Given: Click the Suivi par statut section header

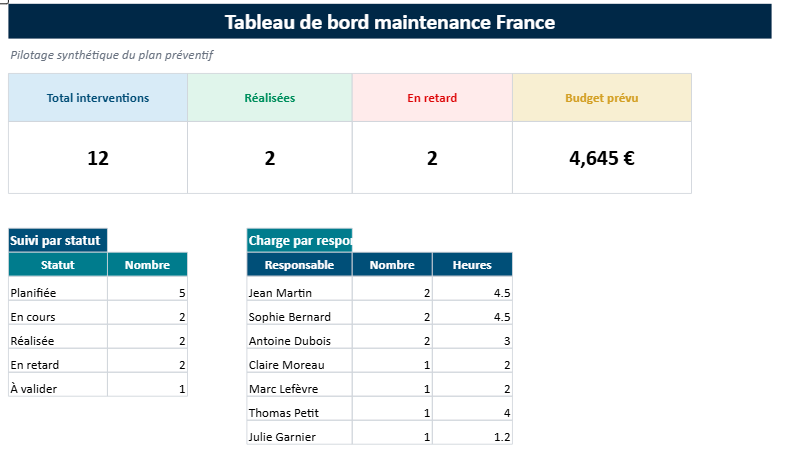Looking at the screenshot, I should tap(58, 240).
